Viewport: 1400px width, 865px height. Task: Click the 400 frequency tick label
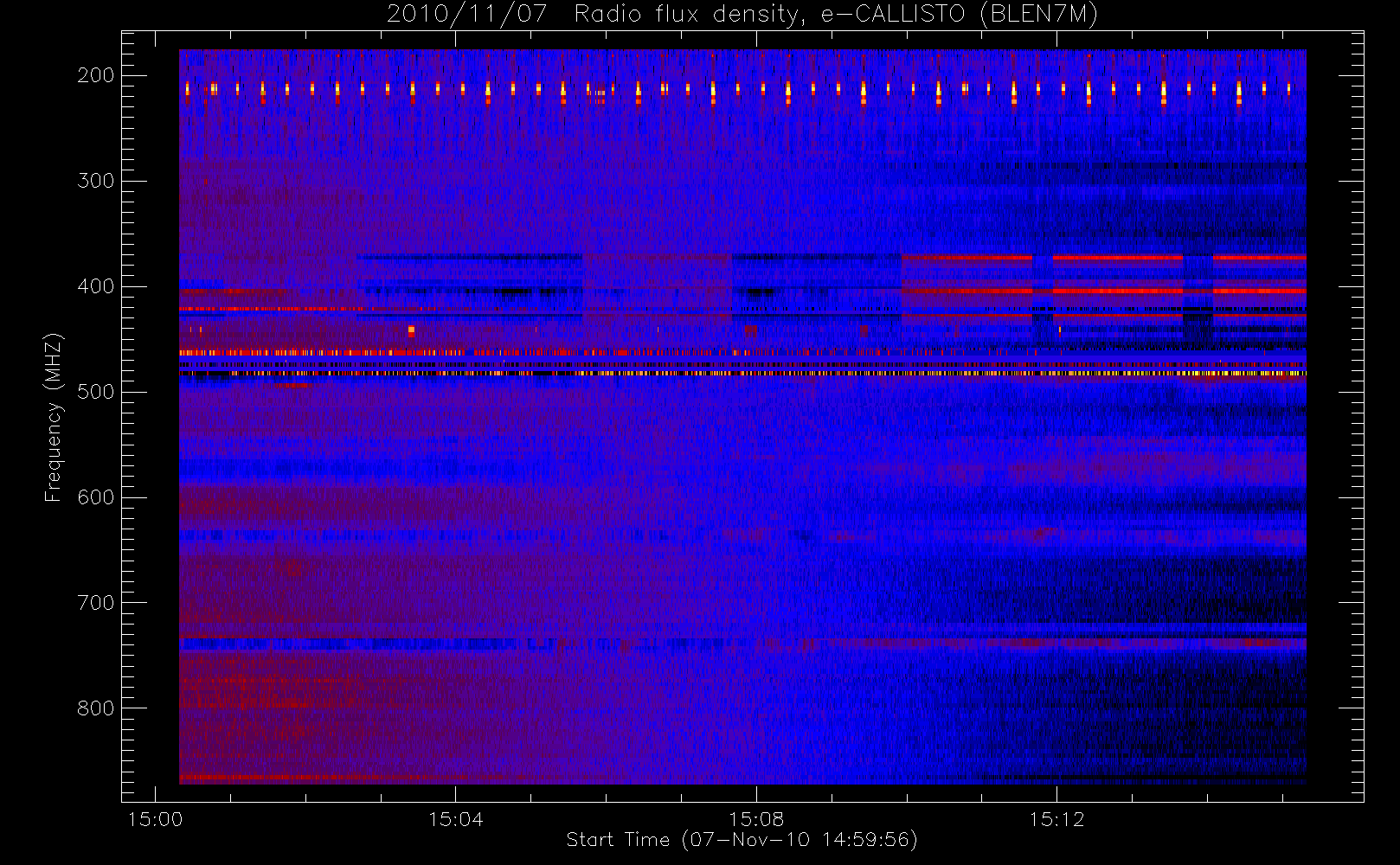(x=95, y=286)
